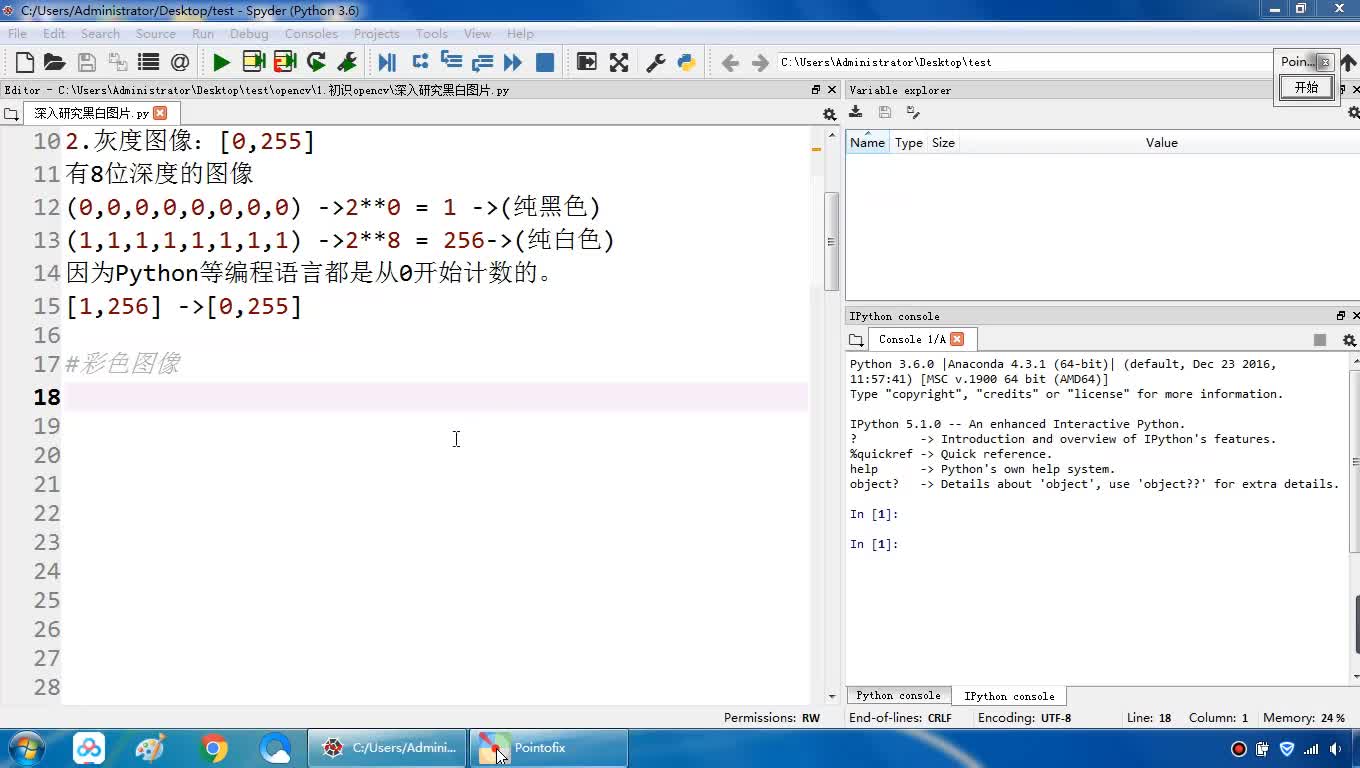Click the Run current cell icon

click(x=253, y=62)
